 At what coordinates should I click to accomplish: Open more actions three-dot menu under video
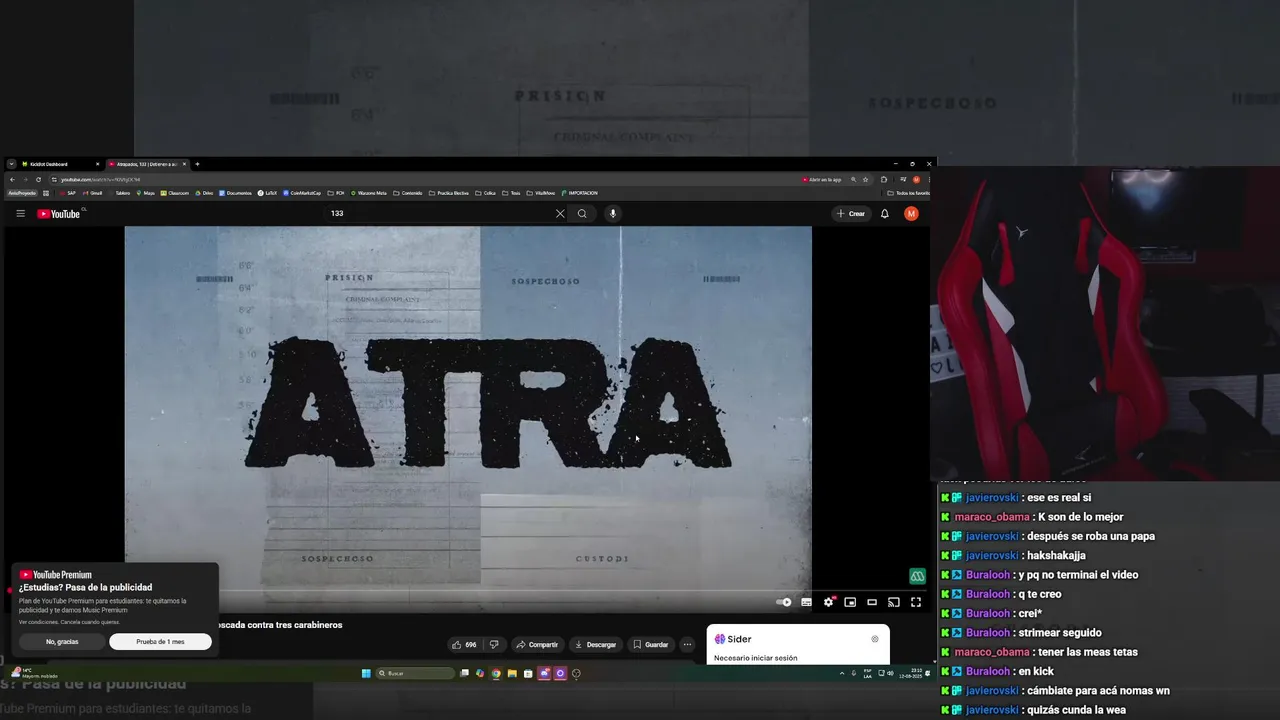(x=687, y=645)
